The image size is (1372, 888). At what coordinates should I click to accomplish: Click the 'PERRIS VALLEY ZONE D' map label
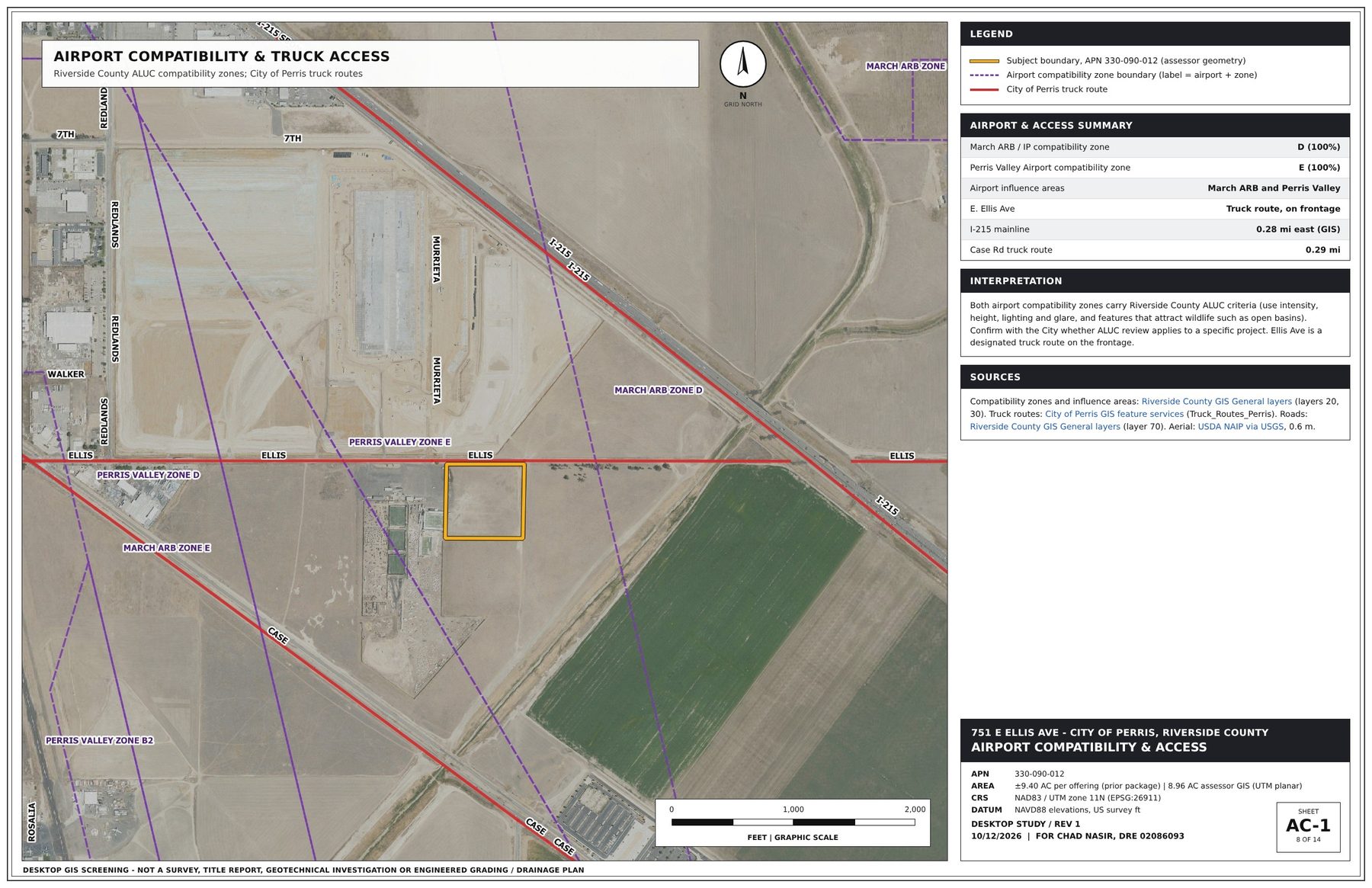pos(148,475)
